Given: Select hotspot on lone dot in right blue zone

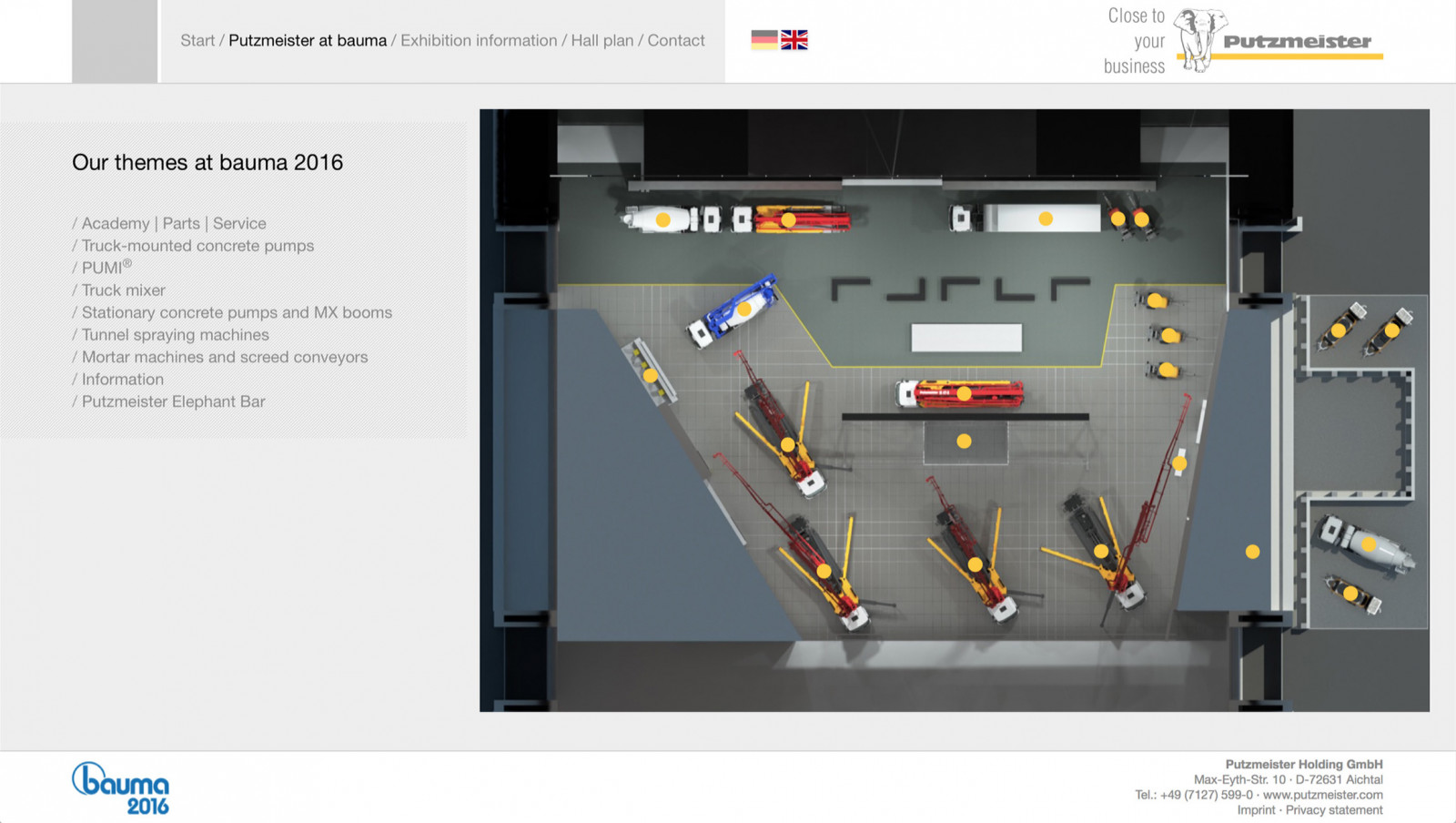Looking at the screenshot, I should (x=1253, y=552).
